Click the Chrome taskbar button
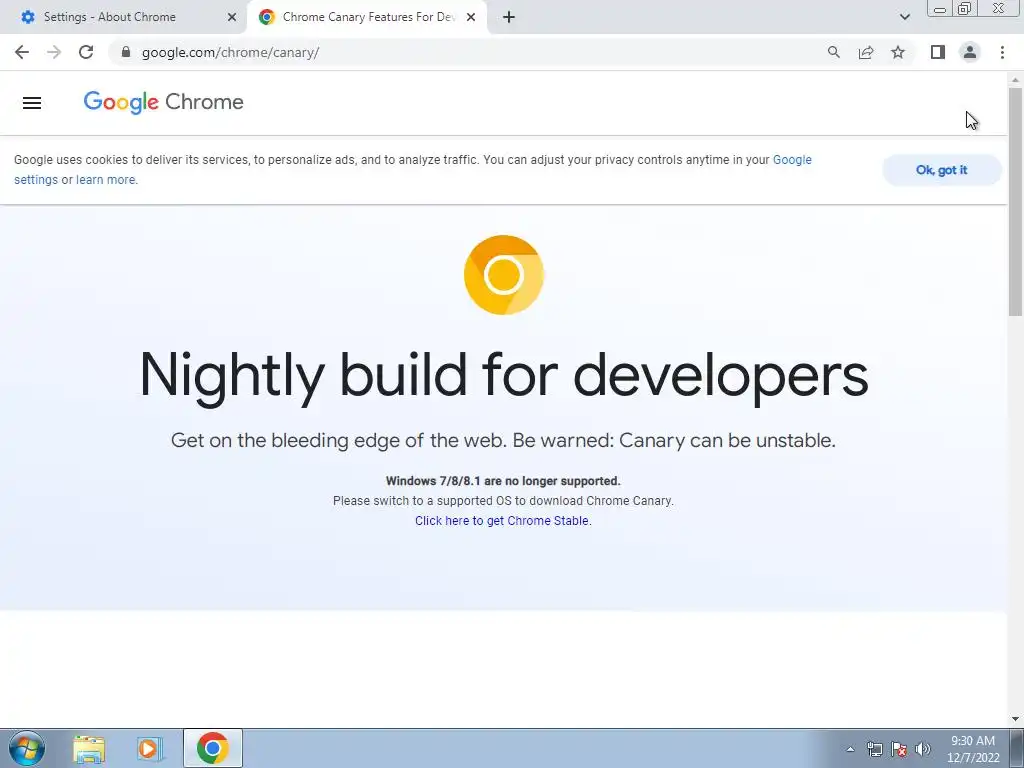This screenshot has height=768, width=1024. (213, 748)
